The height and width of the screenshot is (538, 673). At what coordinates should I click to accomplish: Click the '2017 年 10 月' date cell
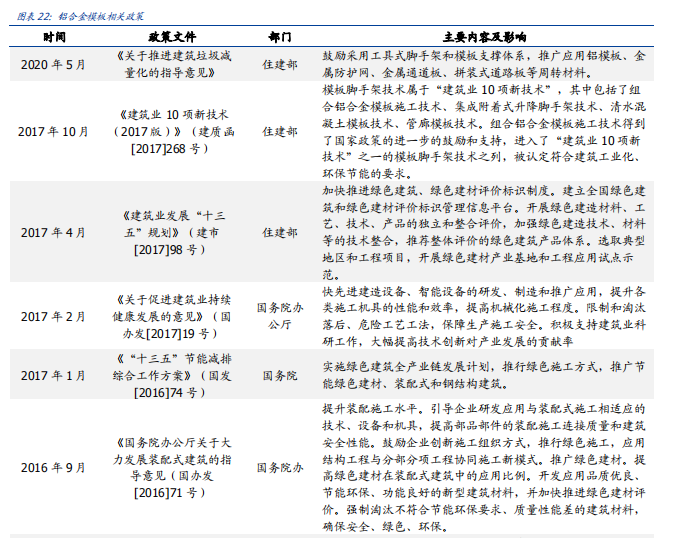(54, 131)
